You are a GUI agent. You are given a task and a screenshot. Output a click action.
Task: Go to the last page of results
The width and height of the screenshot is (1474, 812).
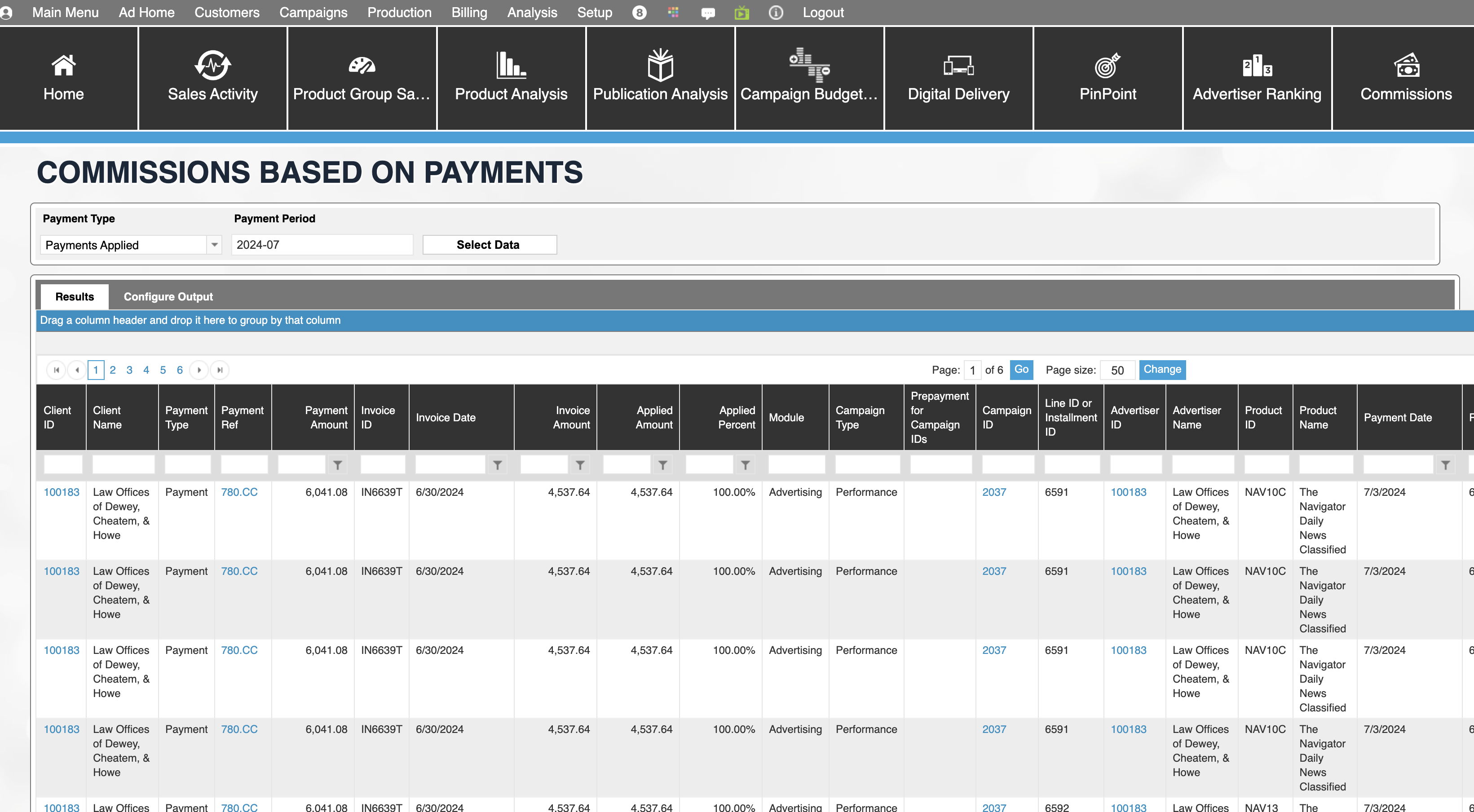point(220,370)
